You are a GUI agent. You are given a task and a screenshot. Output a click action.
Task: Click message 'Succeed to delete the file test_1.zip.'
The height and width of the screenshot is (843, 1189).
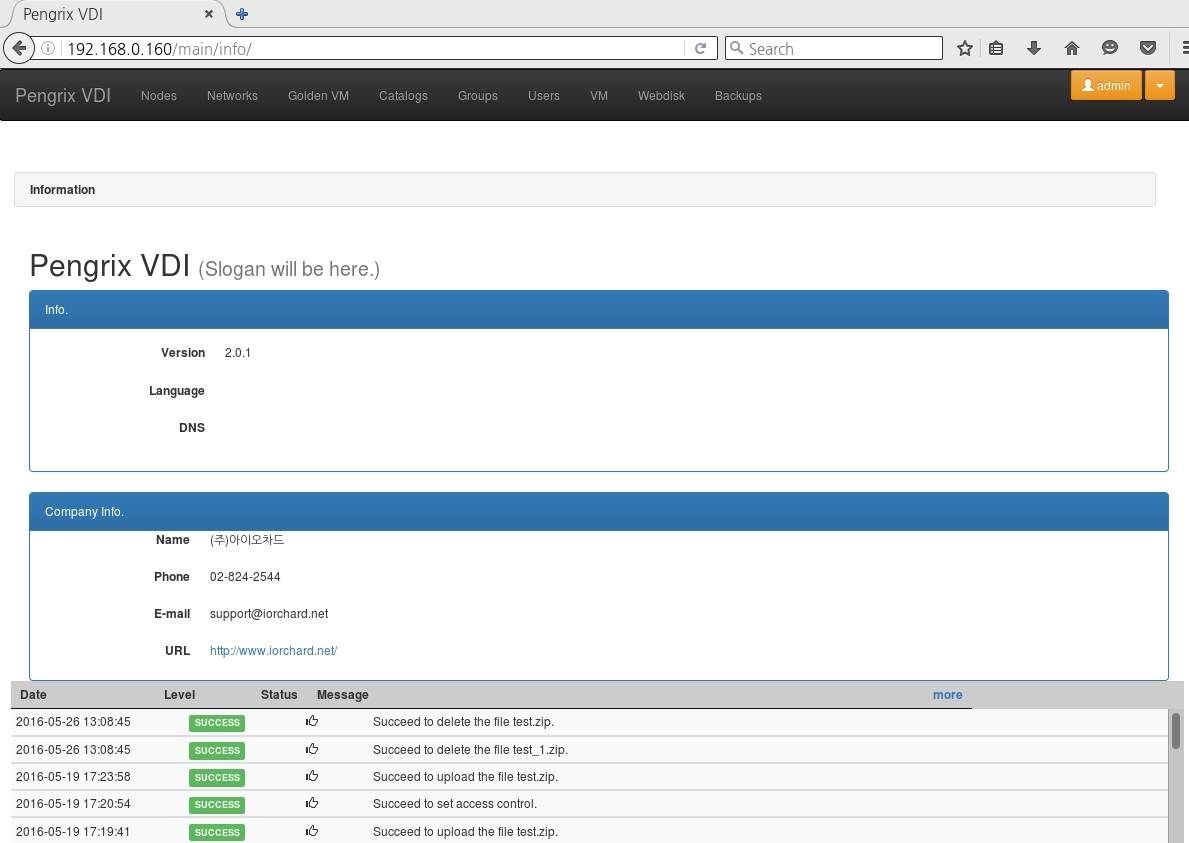[x=470, y=749]
